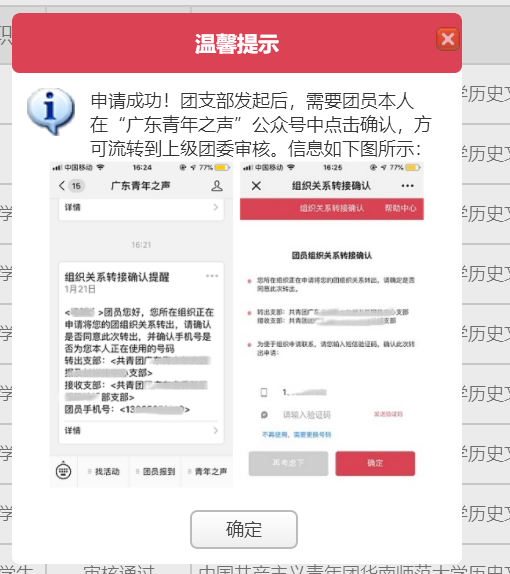This screenshot has height=574, width=510.
Task: Tap the back arrow in the 广东青年之声 chat
Action: (x=62, y=186)
